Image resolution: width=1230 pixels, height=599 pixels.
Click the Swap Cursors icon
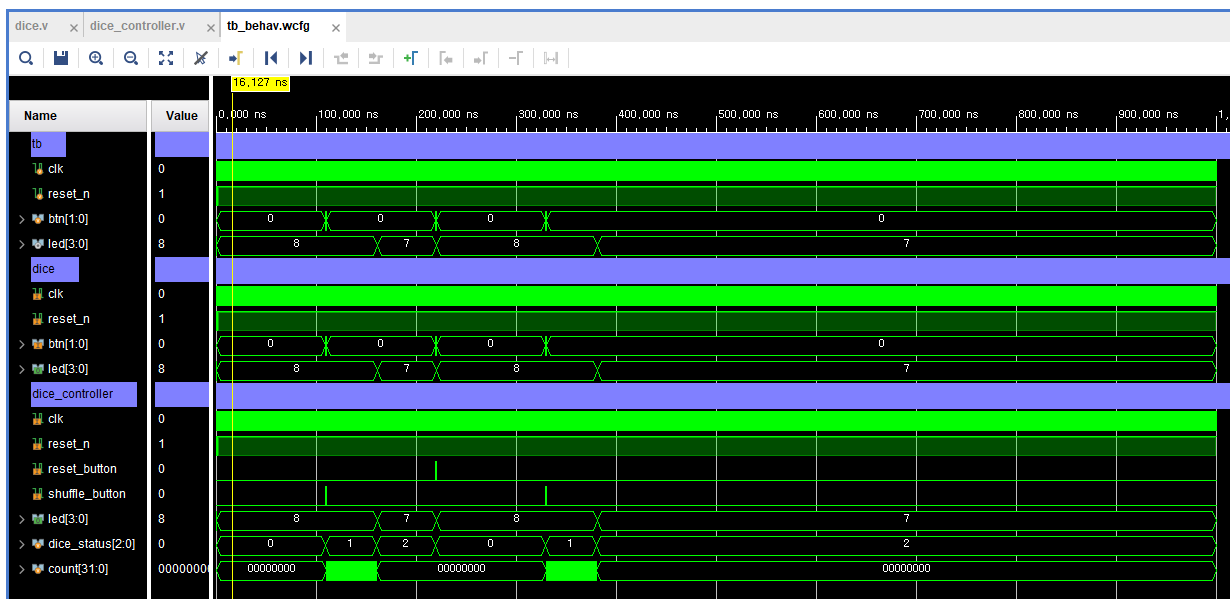click(x=515, y=58)
